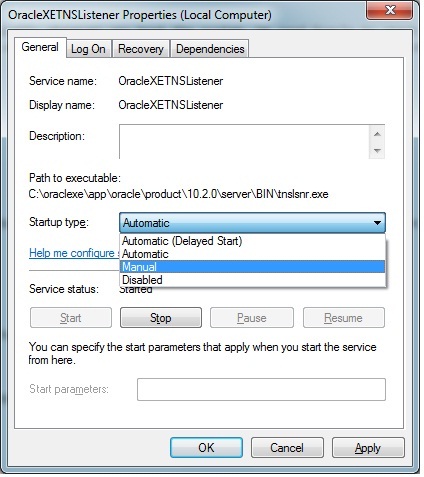
Task: Stop the running service
Action: click(161, 318)
